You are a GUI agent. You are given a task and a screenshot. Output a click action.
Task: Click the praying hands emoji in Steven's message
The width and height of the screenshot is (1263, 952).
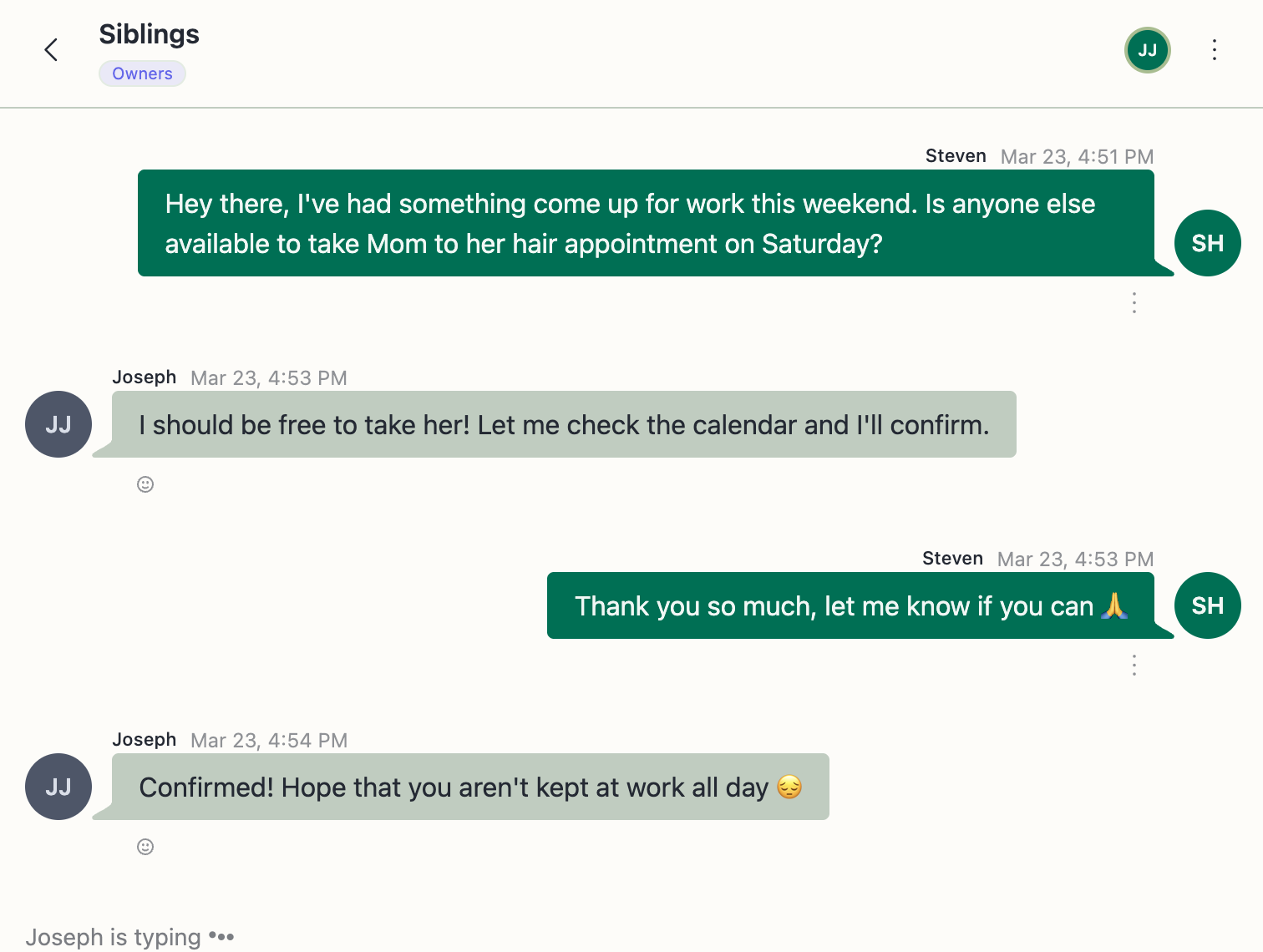click(1114, 606)
